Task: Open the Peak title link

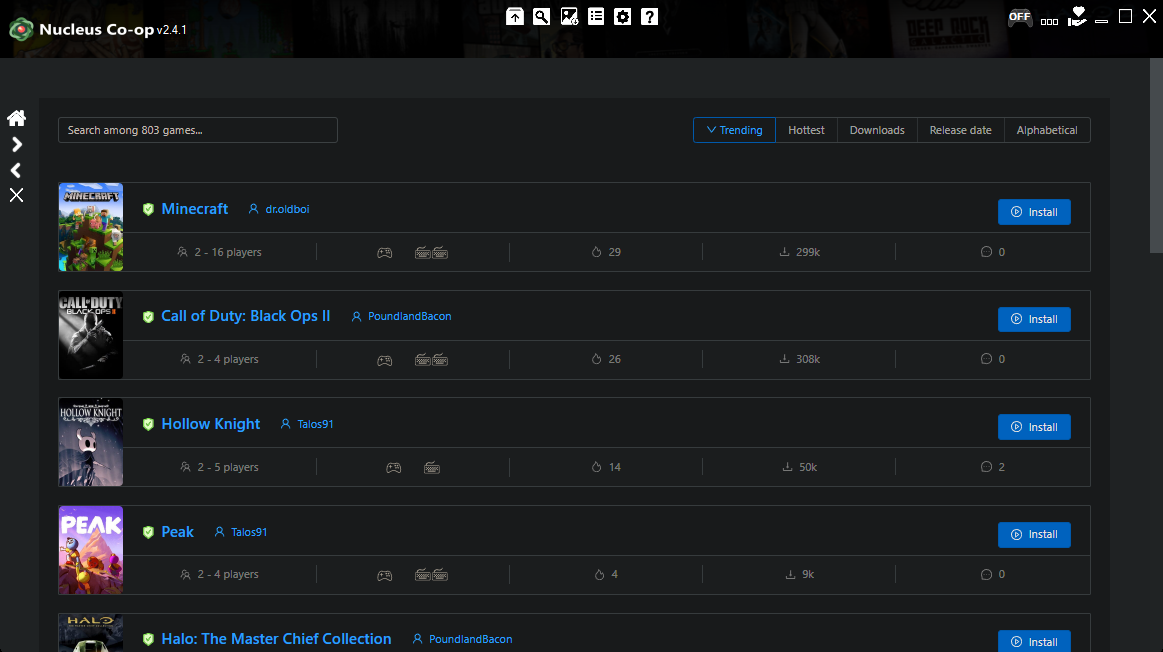Action: pyautogui.click(x=177, y=532)
